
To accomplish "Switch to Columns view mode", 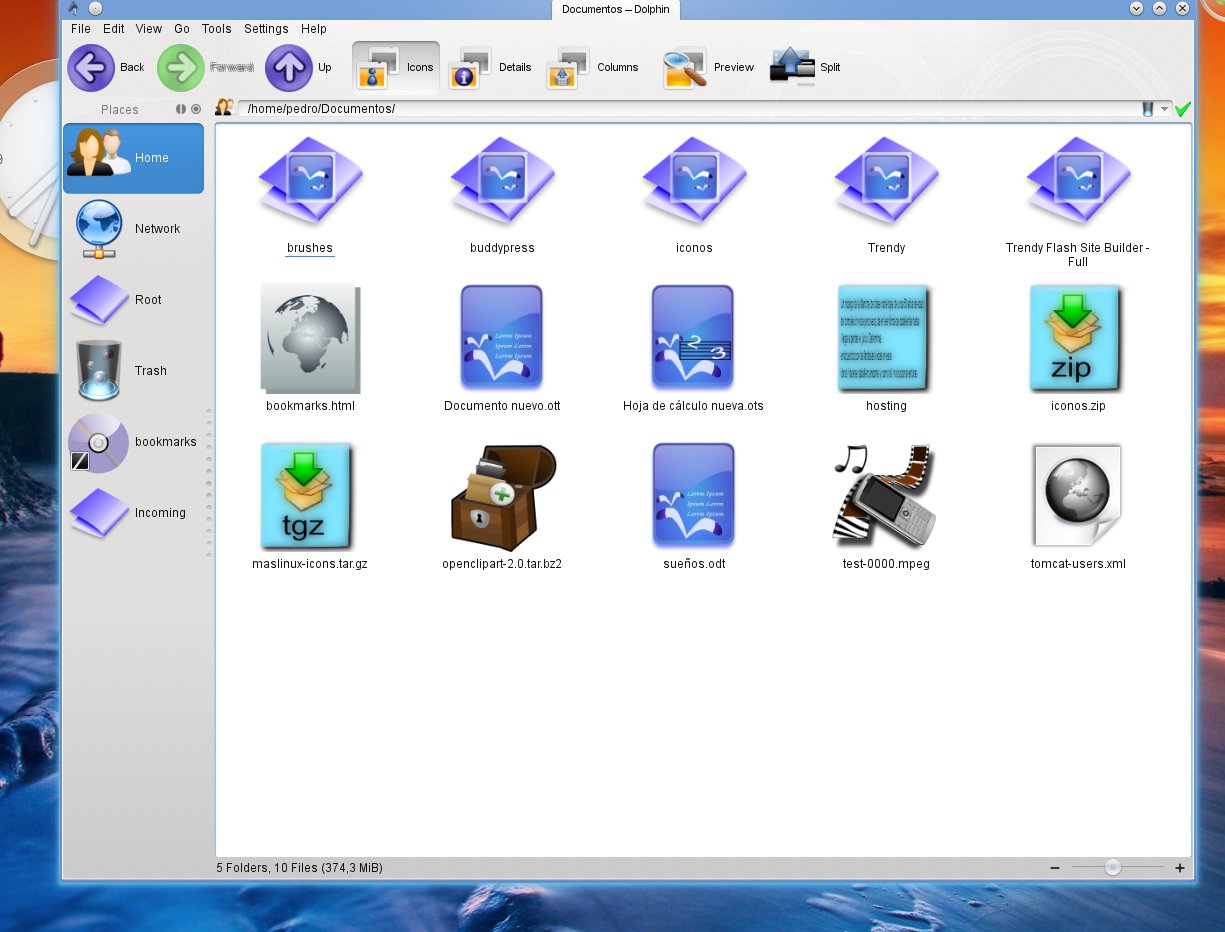I will (593, 68).
